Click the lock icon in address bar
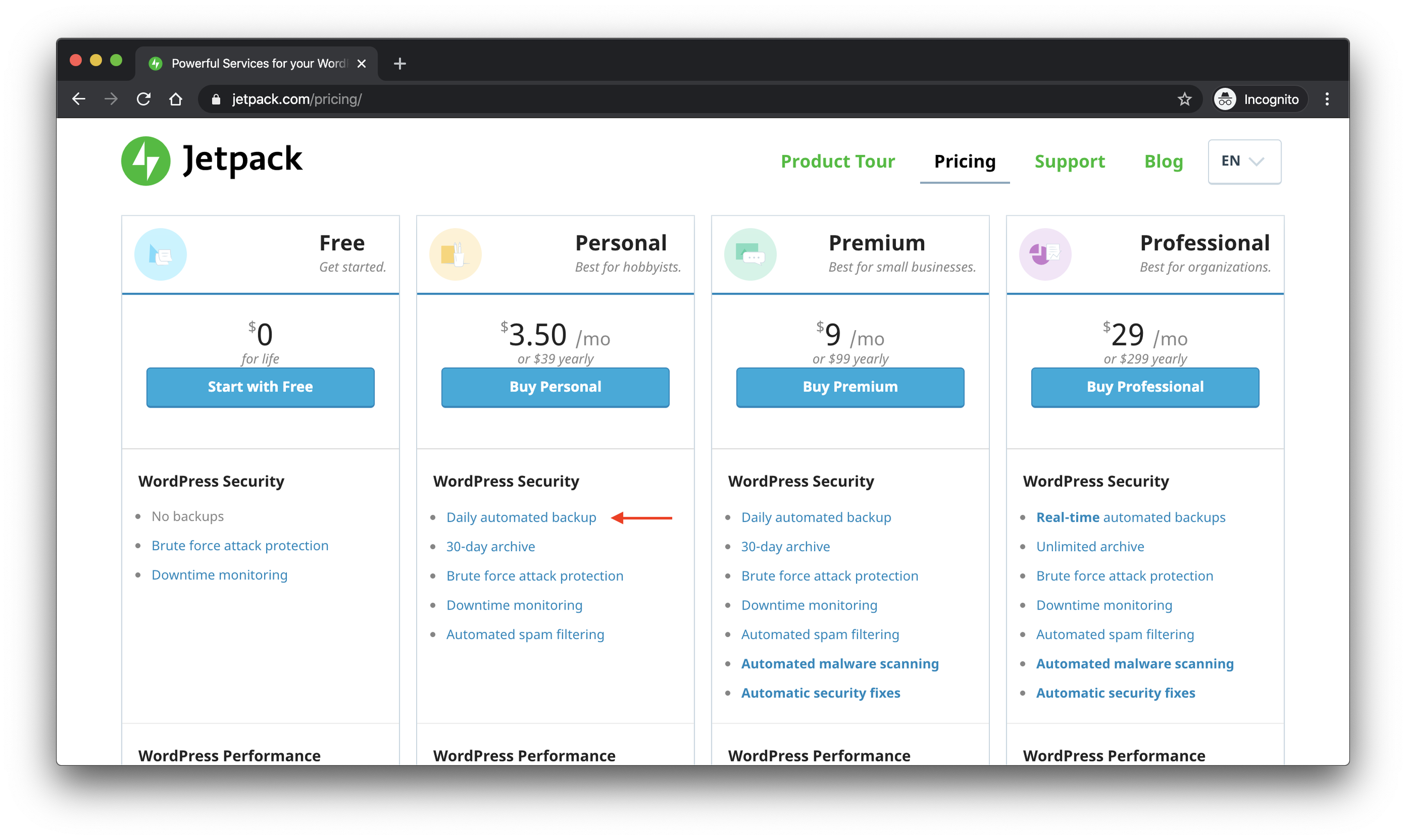The image size is (1406, 840). tap(216, 99)
